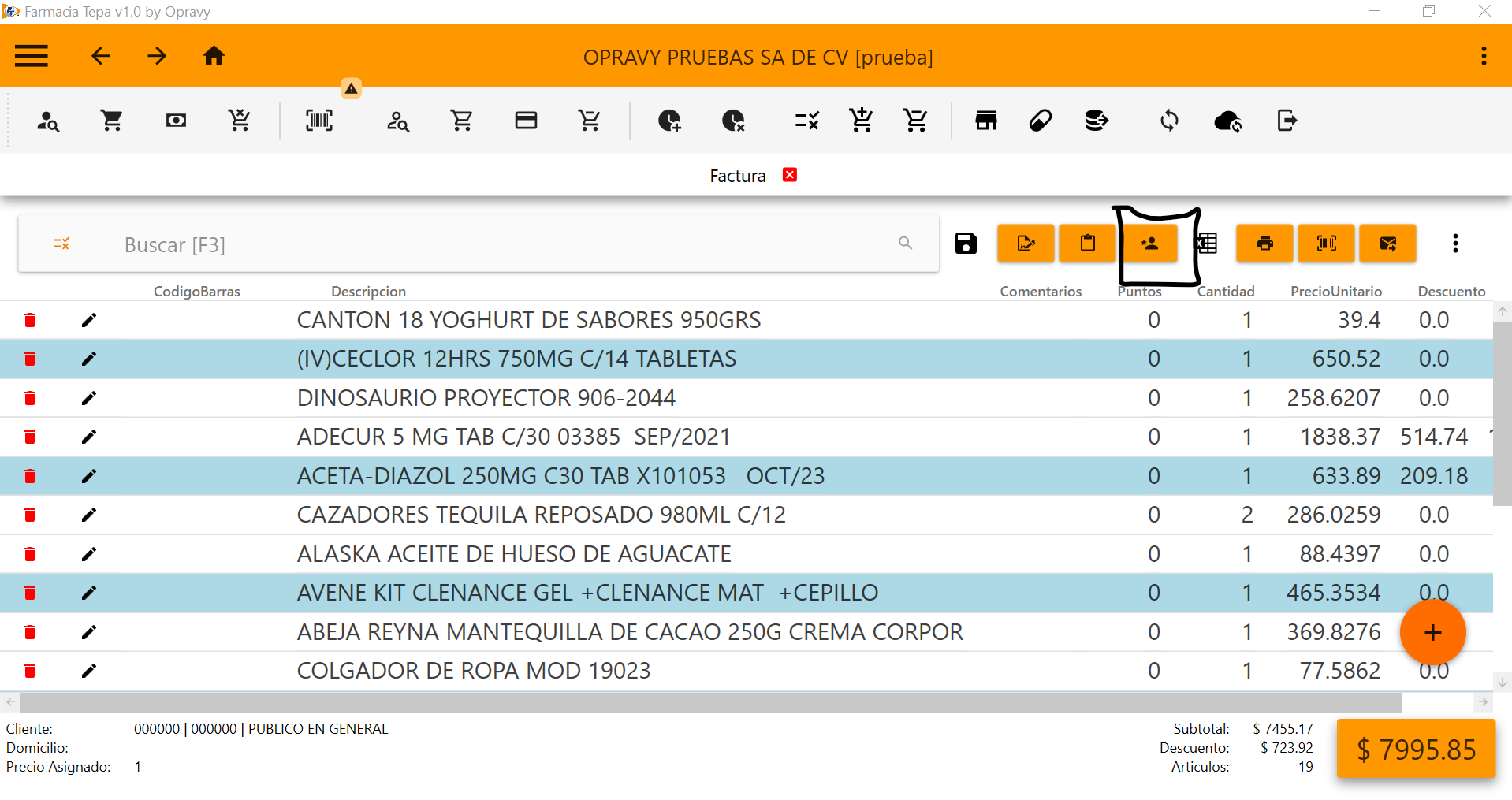This screenshot has height=800, width=1512.
Task: Click the orange edit document button
Action: click(x=1026, y=244)
